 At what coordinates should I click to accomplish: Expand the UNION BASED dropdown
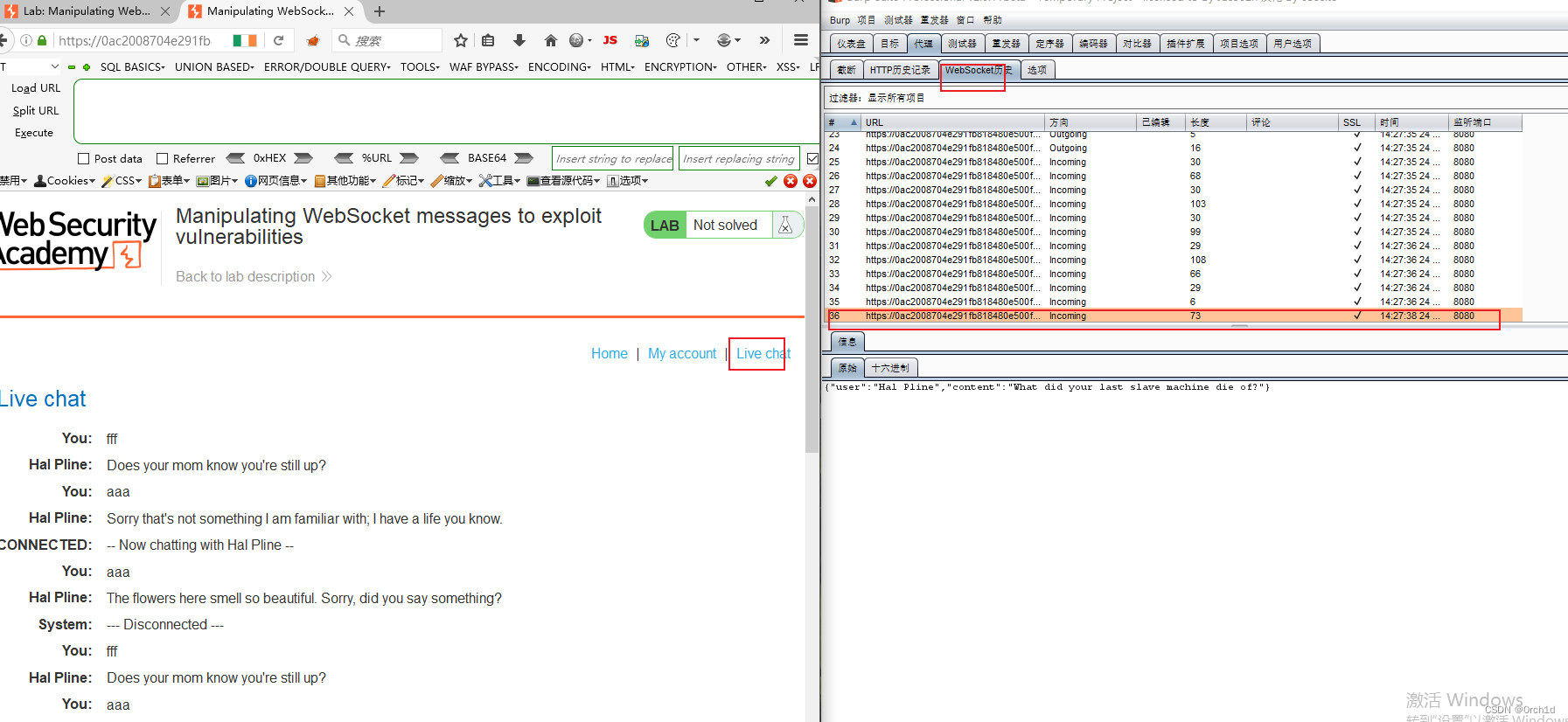point(214,66)
